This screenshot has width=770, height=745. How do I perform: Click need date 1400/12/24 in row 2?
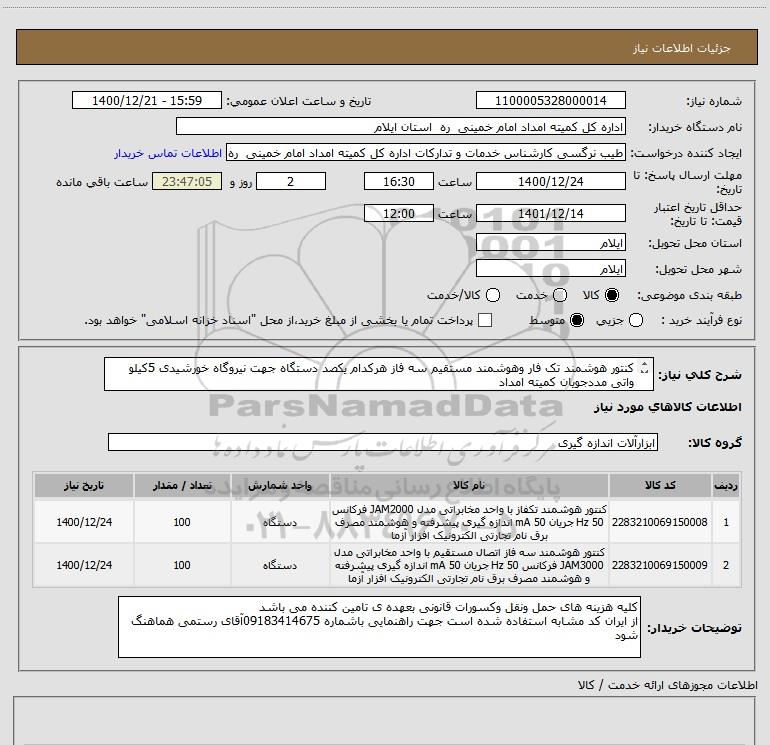[84, 565]
